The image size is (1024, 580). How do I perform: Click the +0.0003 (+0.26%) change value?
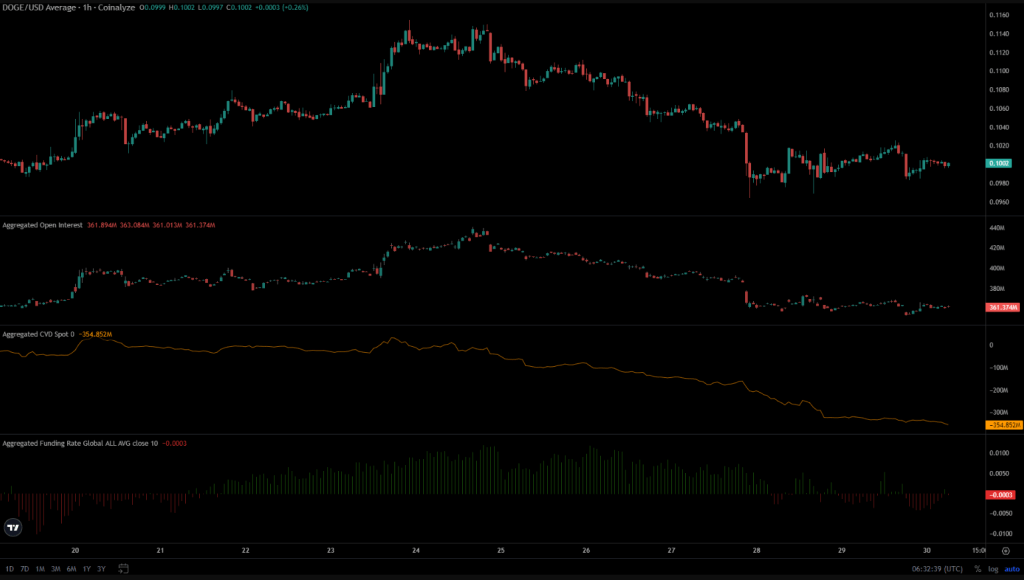[281, 7]
